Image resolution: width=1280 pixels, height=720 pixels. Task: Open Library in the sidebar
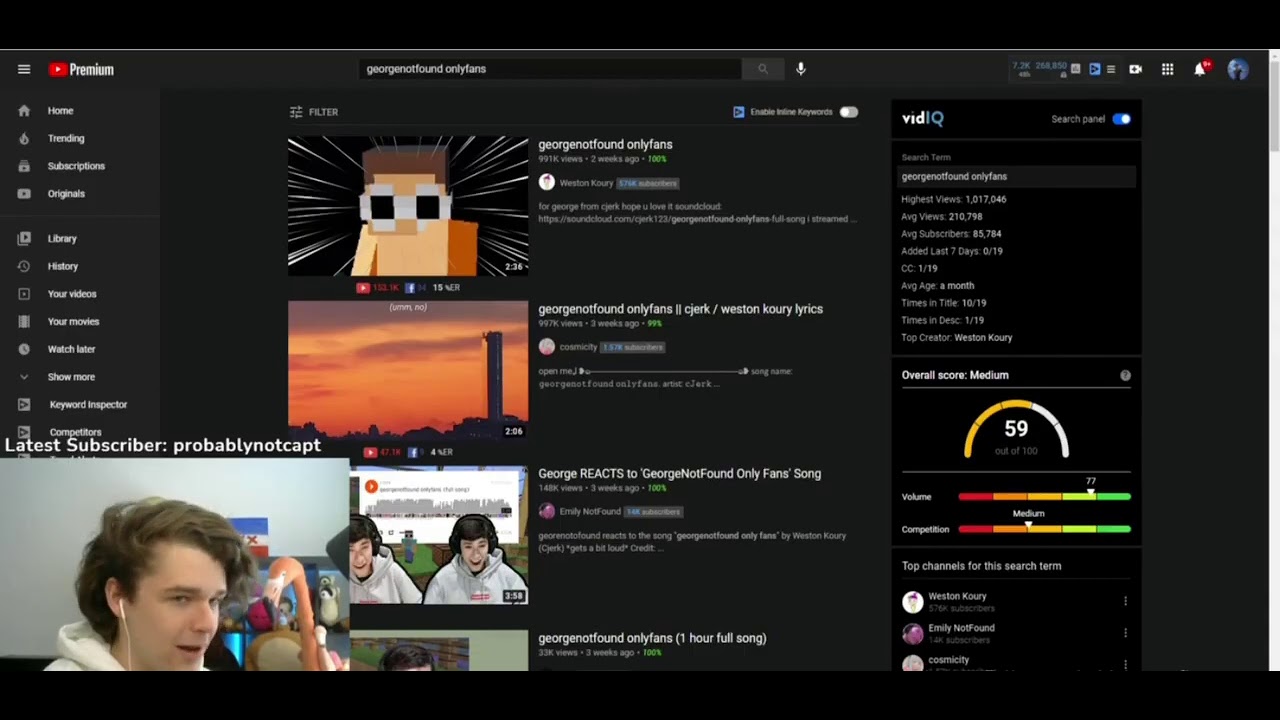pyautogui.click(x=62, y=239)
